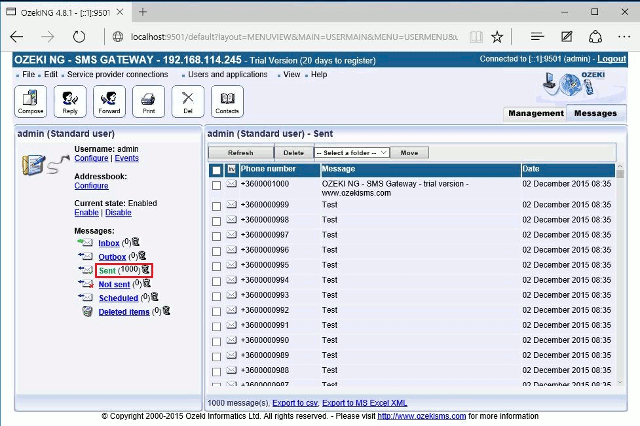Click the Deleted items bin icon
Image resolution: width=640 pixels, height=426 pixels.
[87, 311]
